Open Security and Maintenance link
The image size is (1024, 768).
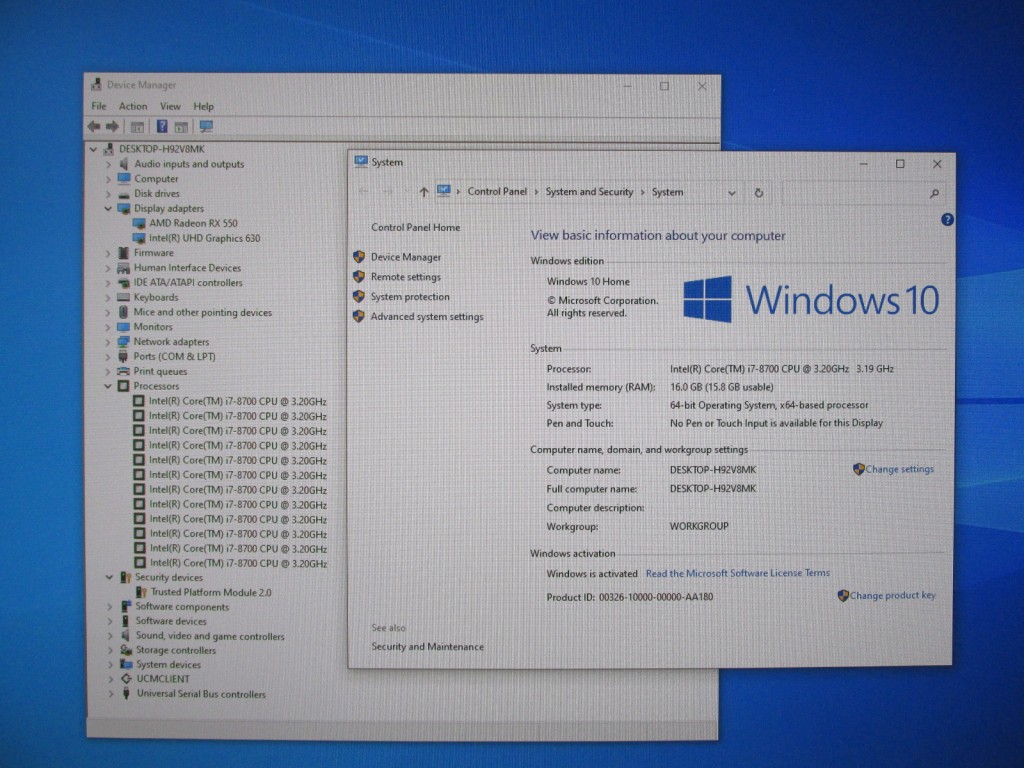click(428, 647)
